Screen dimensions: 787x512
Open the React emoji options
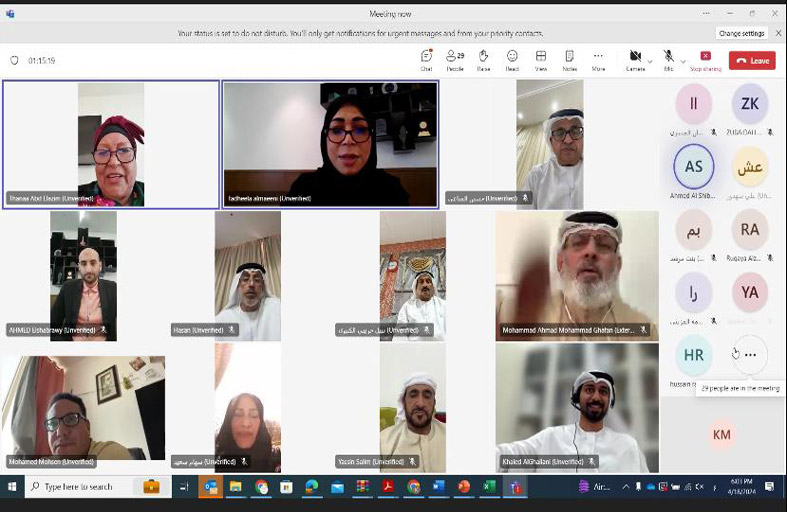click(x=512, y=58)
